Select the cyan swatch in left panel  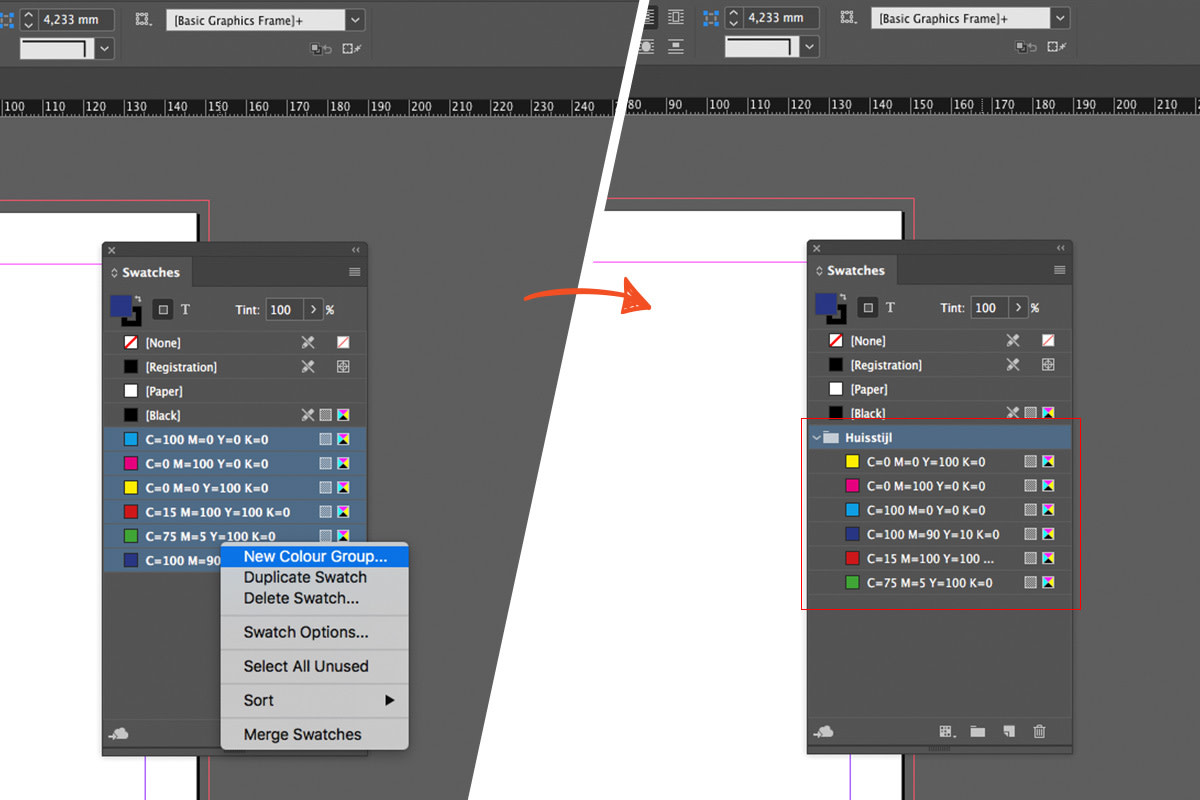[x=235, y=439]
